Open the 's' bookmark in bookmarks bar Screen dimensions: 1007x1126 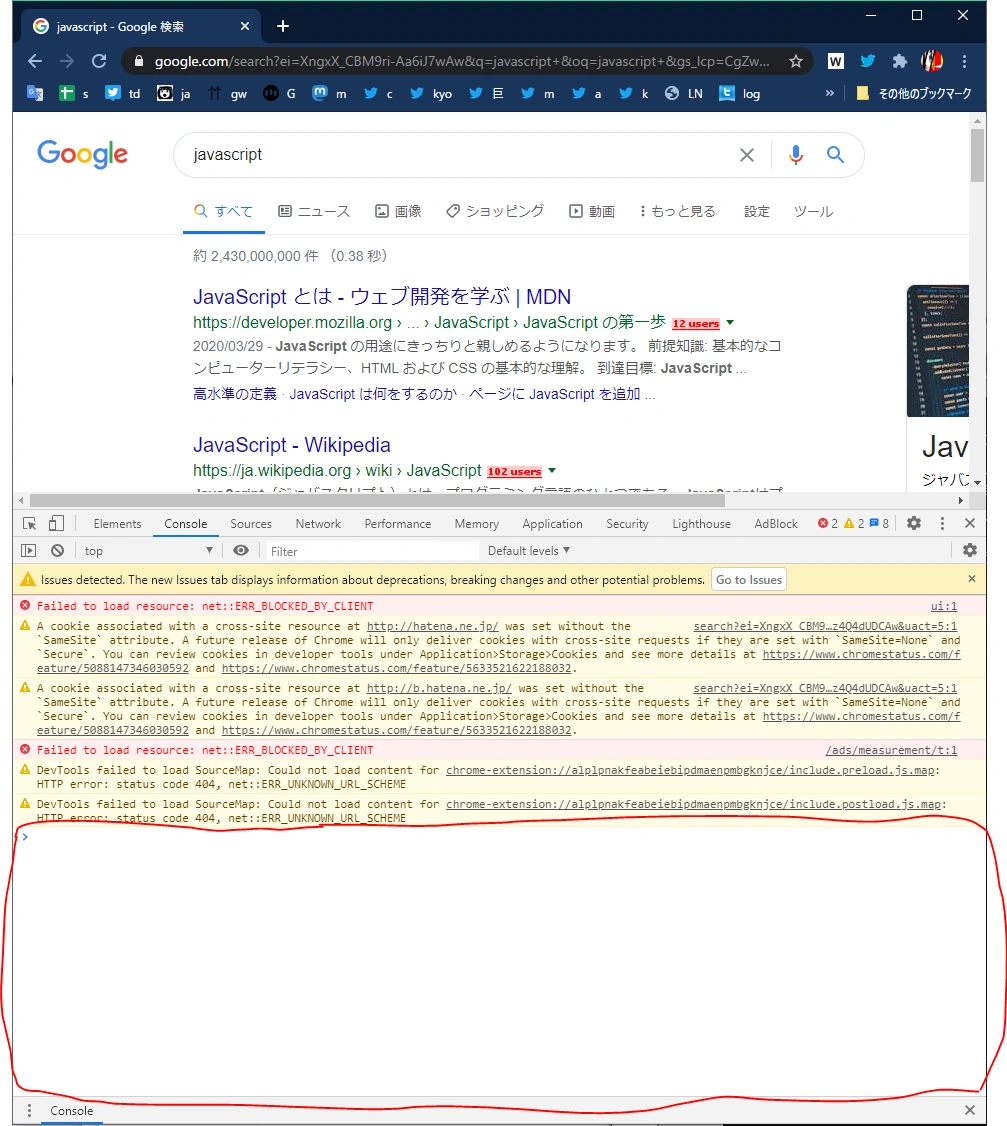(x=74, y=93)
